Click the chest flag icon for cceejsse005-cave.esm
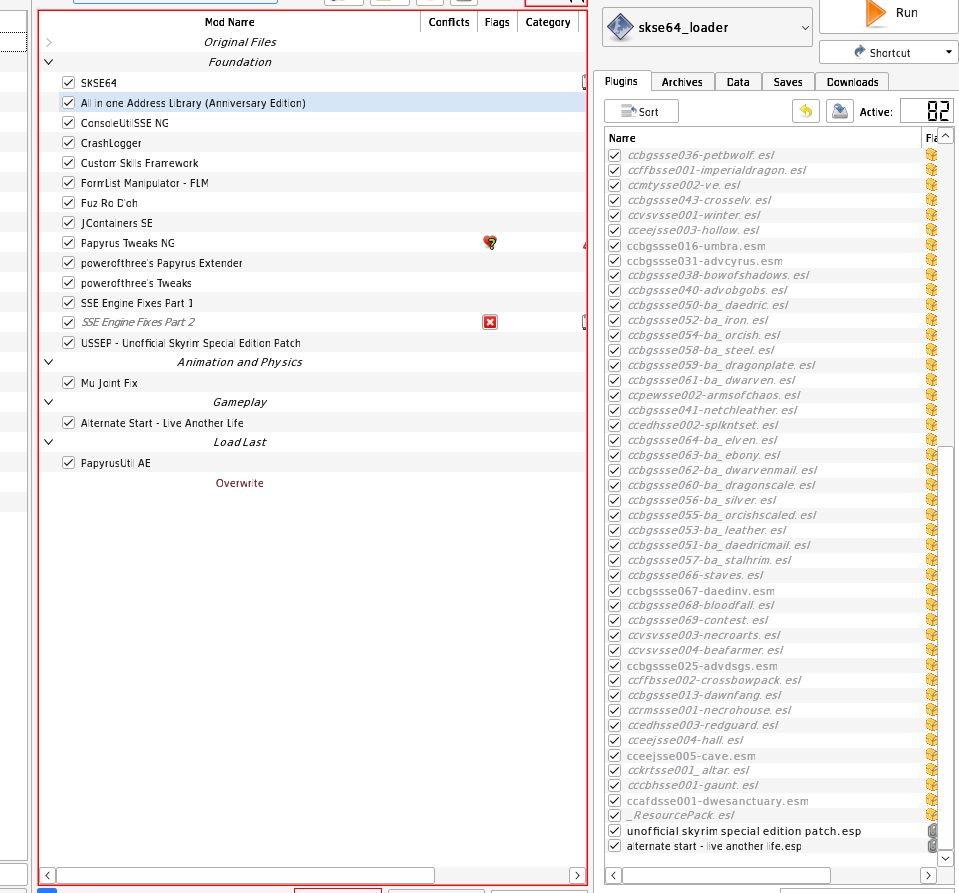959x893 pixels. click(x=931, y=755)
